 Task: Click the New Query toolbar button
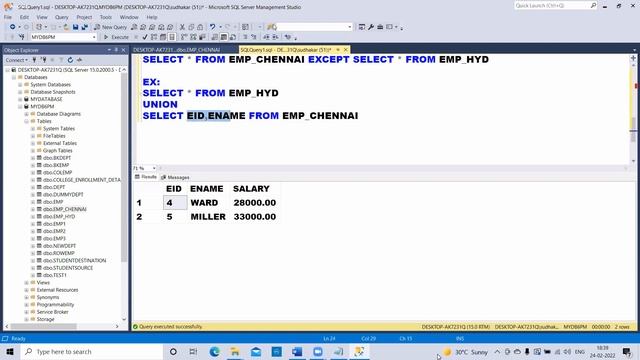pos(111,27)
